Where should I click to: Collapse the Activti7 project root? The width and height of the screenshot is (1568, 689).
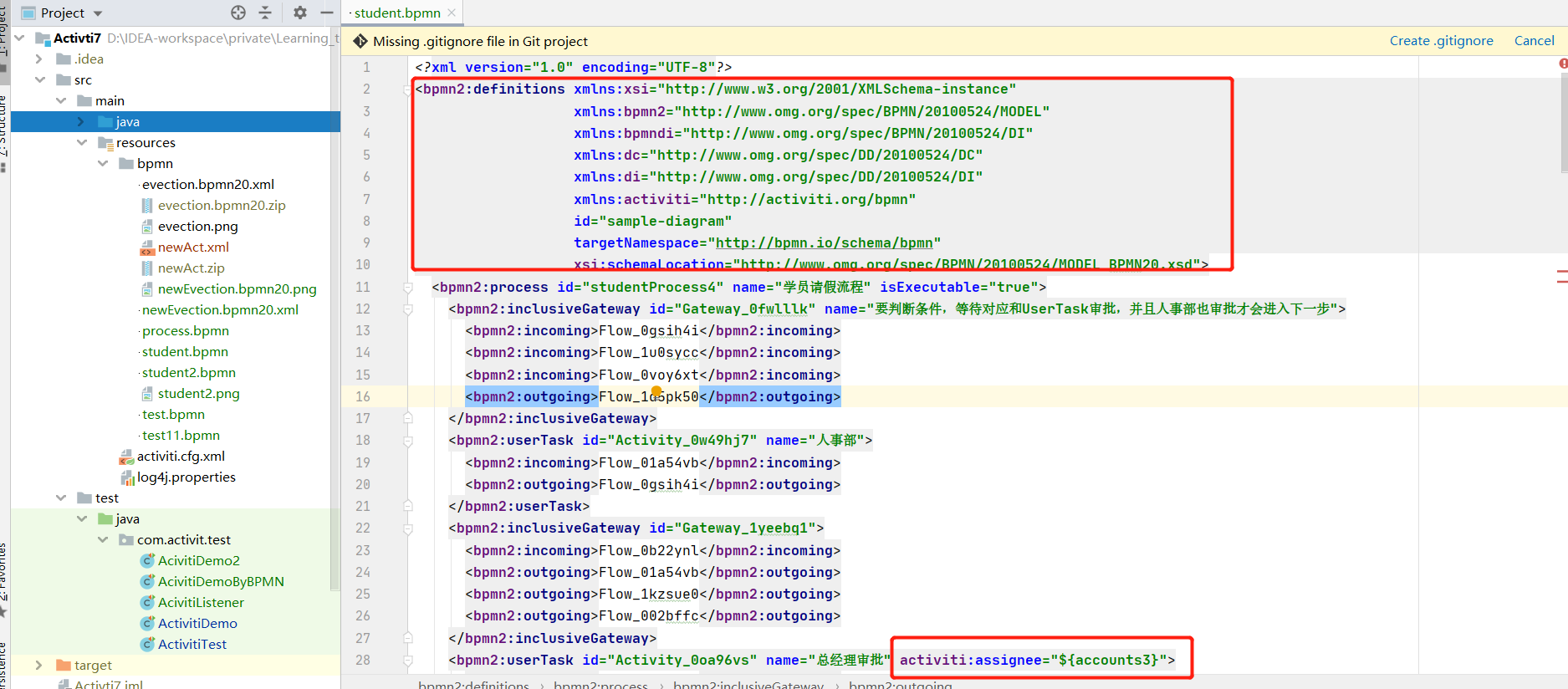18,38
